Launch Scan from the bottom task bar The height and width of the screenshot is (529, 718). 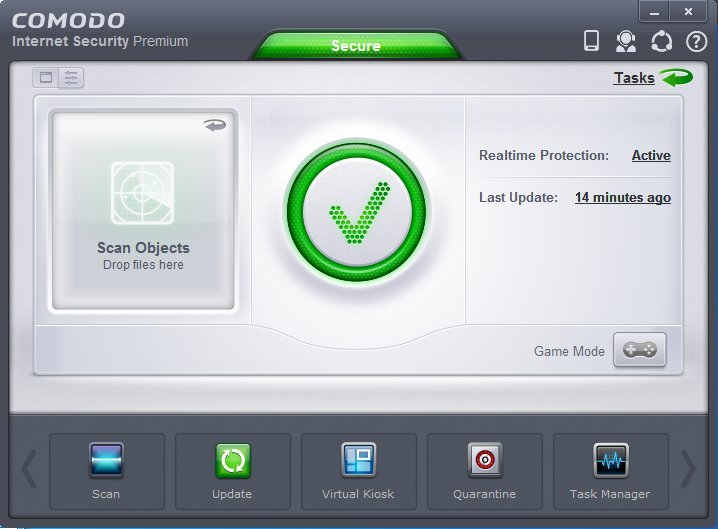pyautogui.click(x=107, y=471)
